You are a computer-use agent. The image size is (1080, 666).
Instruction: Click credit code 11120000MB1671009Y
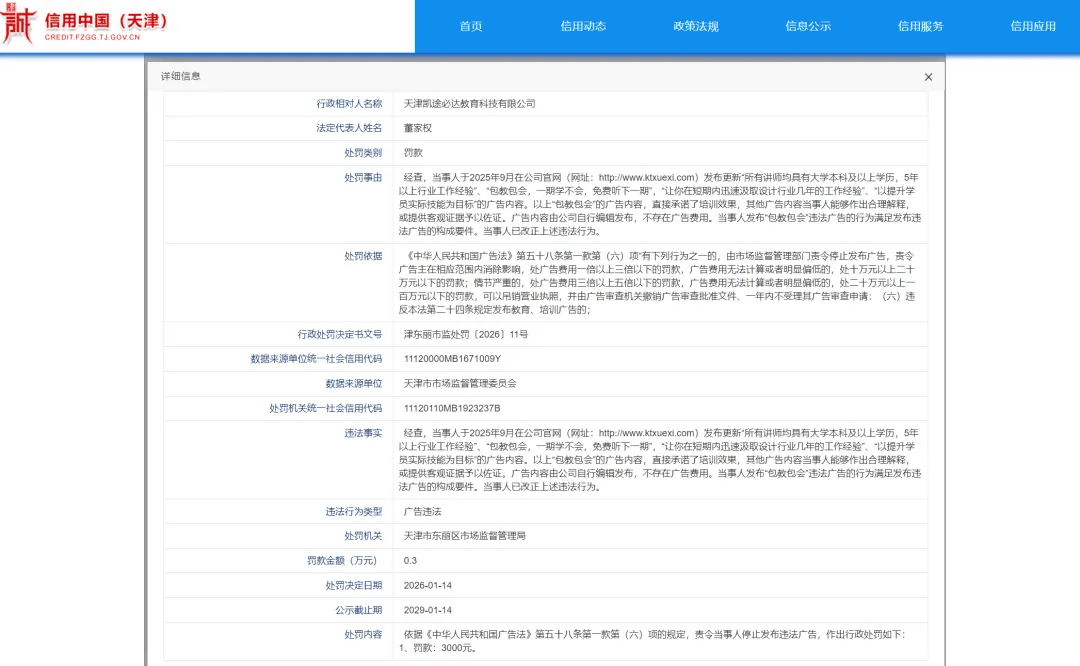point(451,359)
